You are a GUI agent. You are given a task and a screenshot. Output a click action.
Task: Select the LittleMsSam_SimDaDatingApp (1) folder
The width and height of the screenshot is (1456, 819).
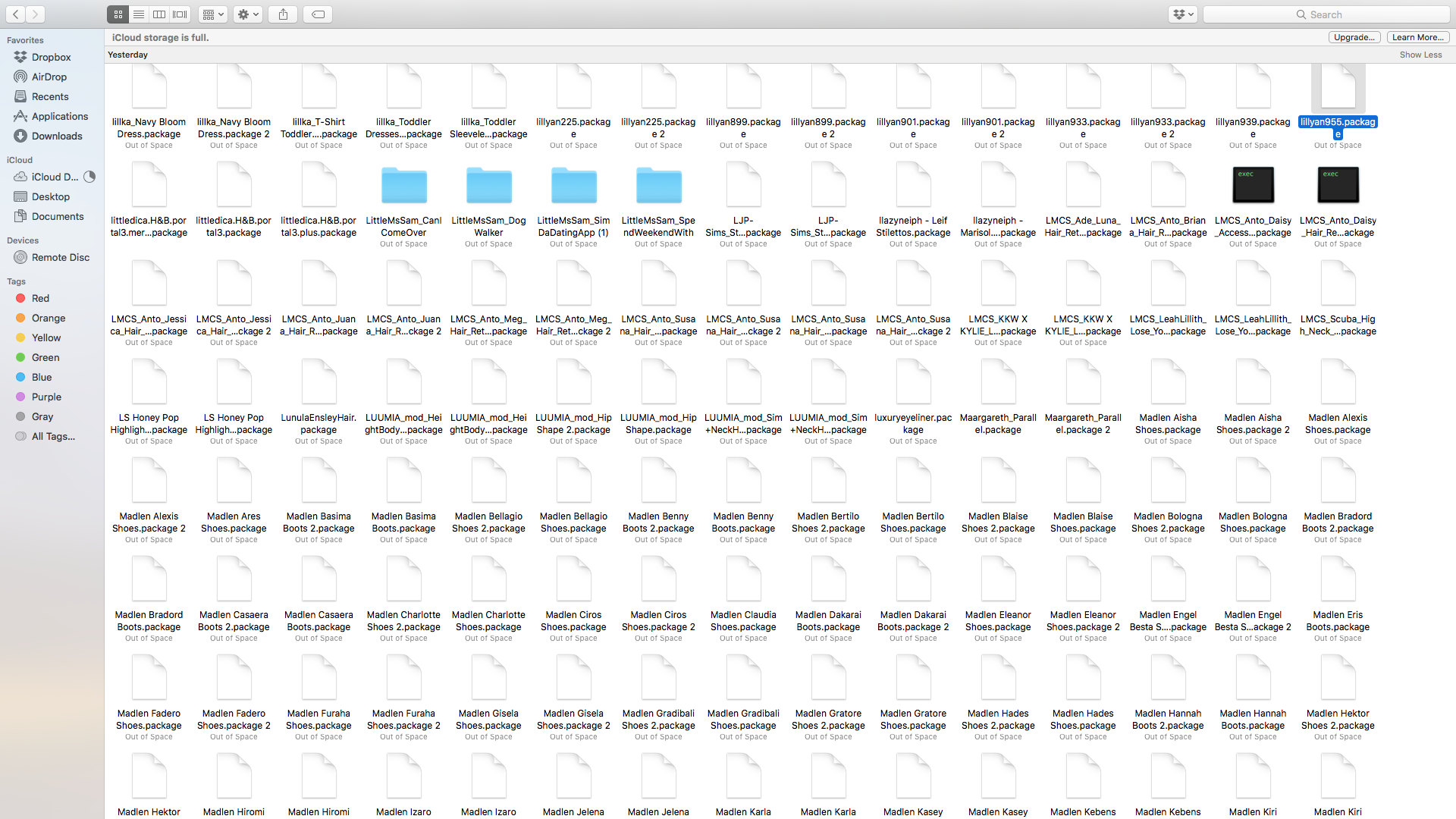pos(574,186)
